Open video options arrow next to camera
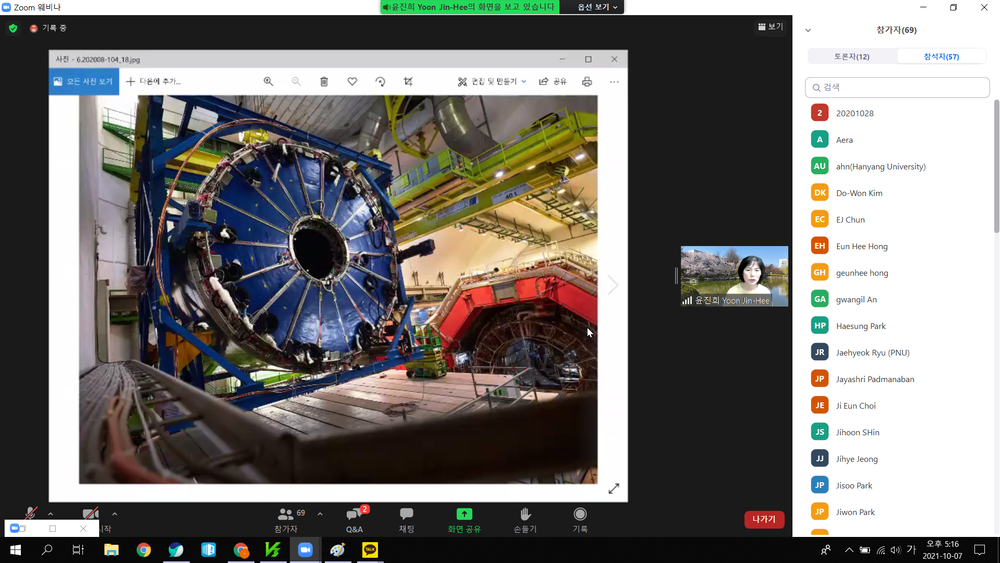Screen dimensions: 1000x563 pos(115,514)
